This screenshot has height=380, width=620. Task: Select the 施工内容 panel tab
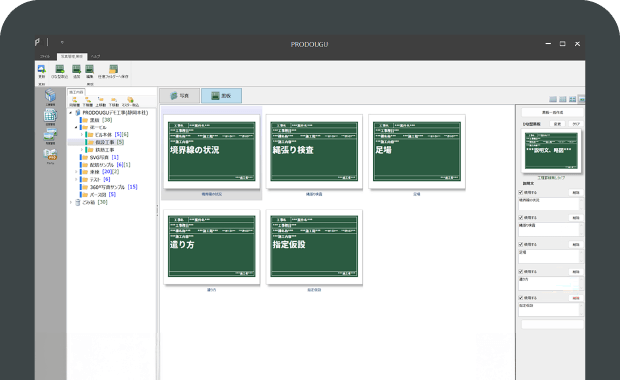(x=76, y=92)
